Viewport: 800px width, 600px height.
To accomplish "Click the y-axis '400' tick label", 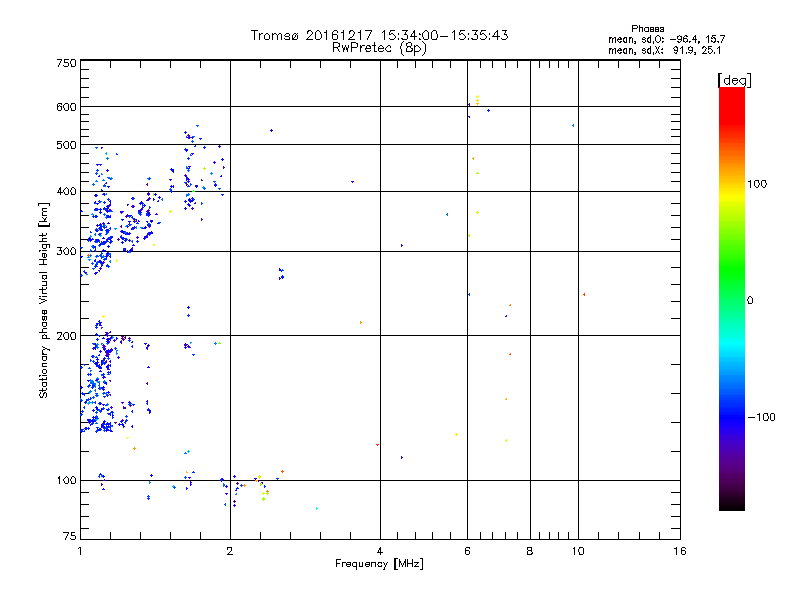I will click(x=66, y=191).
